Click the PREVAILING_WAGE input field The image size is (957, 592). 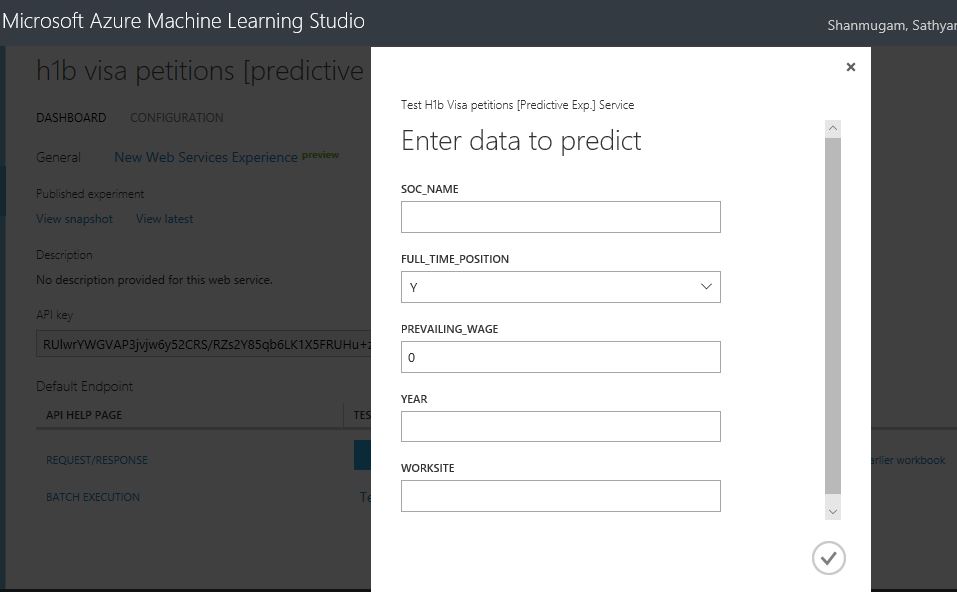tap(560, 356)
